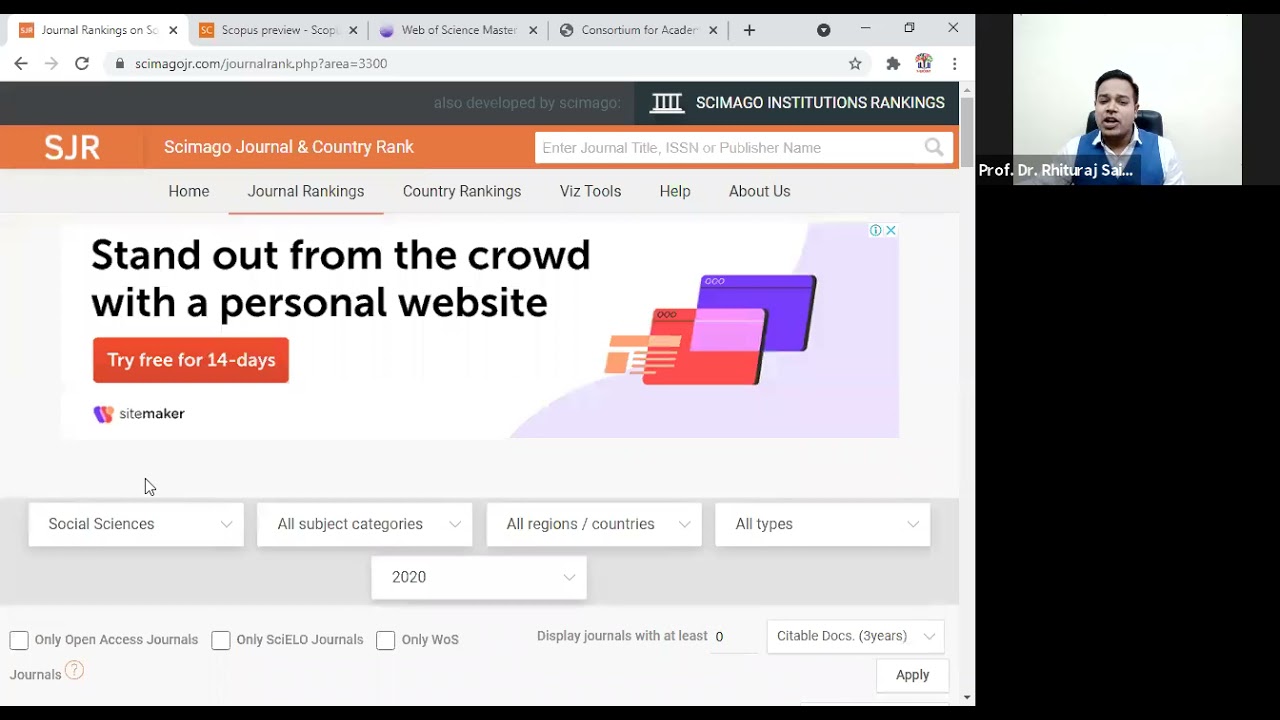Click the journal title search field
Image resolution: width=1280 pixels, height=720 pixels.
[x=730, y=147]
